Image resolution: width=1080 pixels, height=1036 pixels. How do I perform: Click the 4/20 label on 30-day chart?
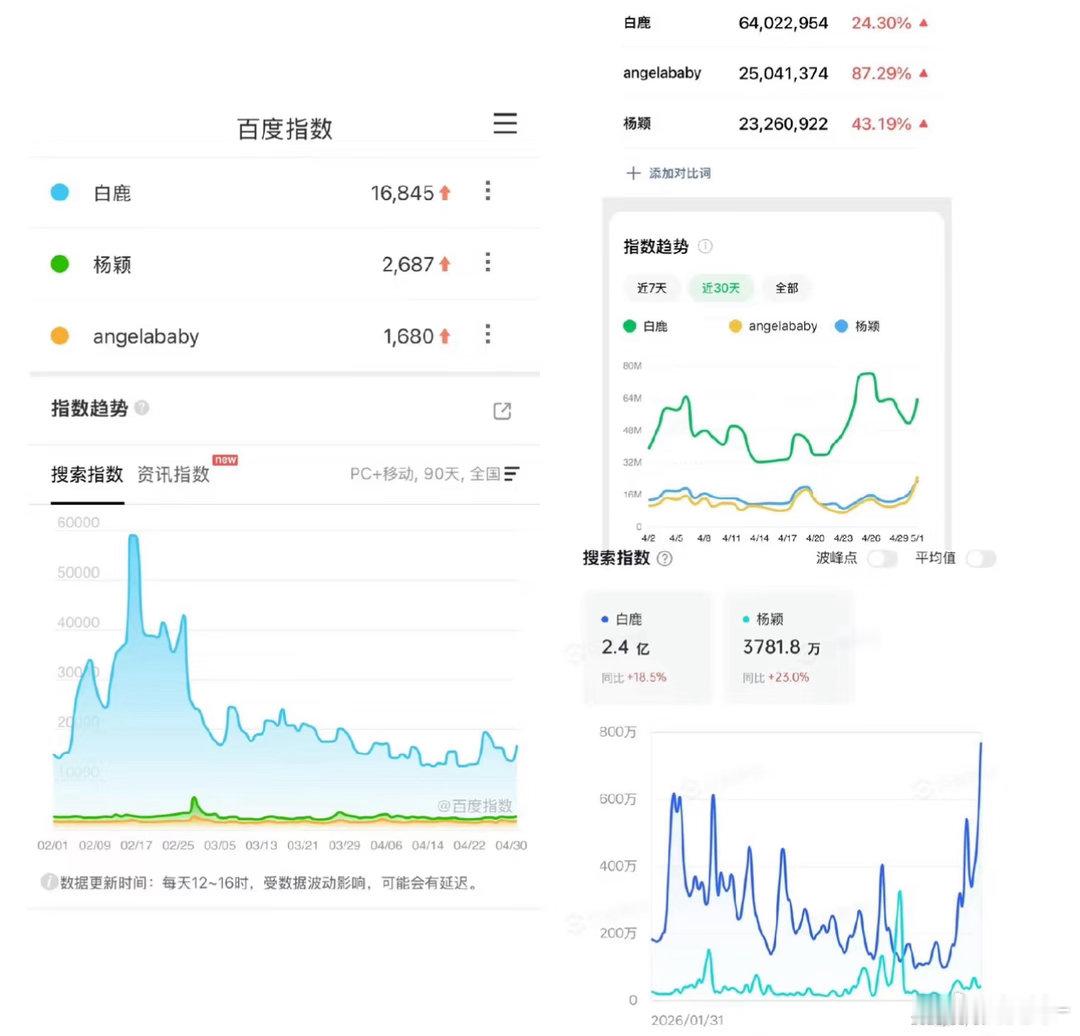[x=815, y=538]
